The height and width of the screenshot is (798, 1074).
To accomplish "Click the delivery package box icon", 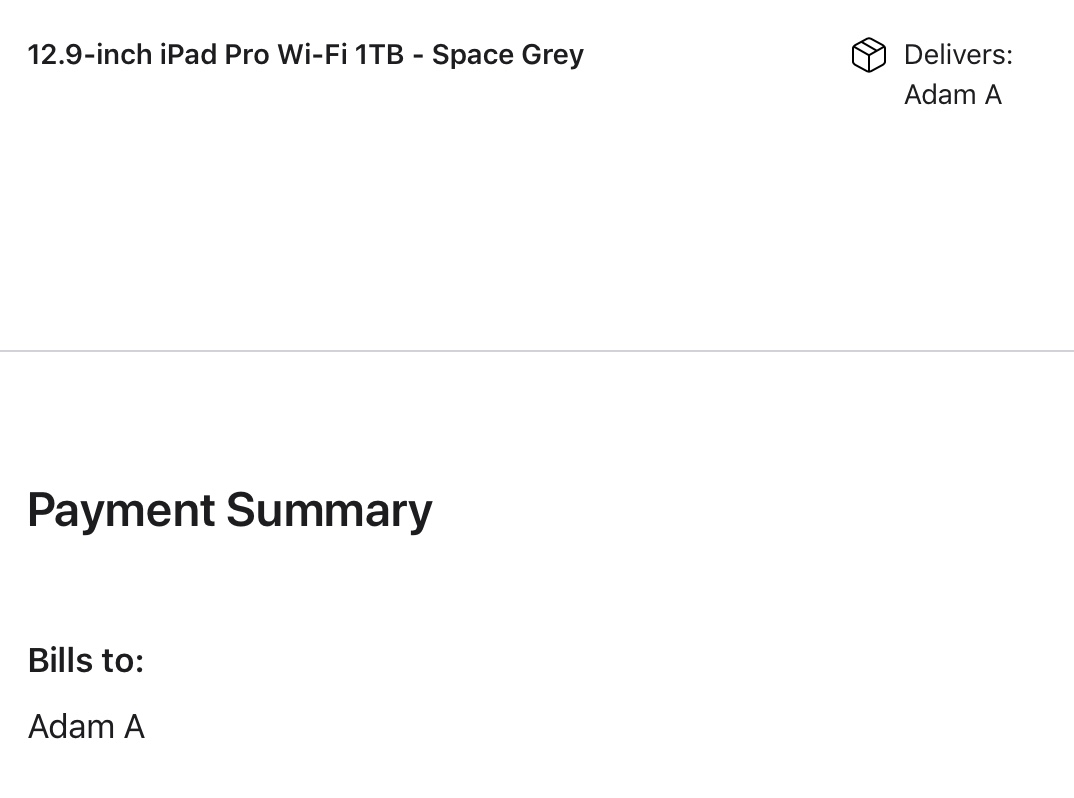I will tap(868, 55).
